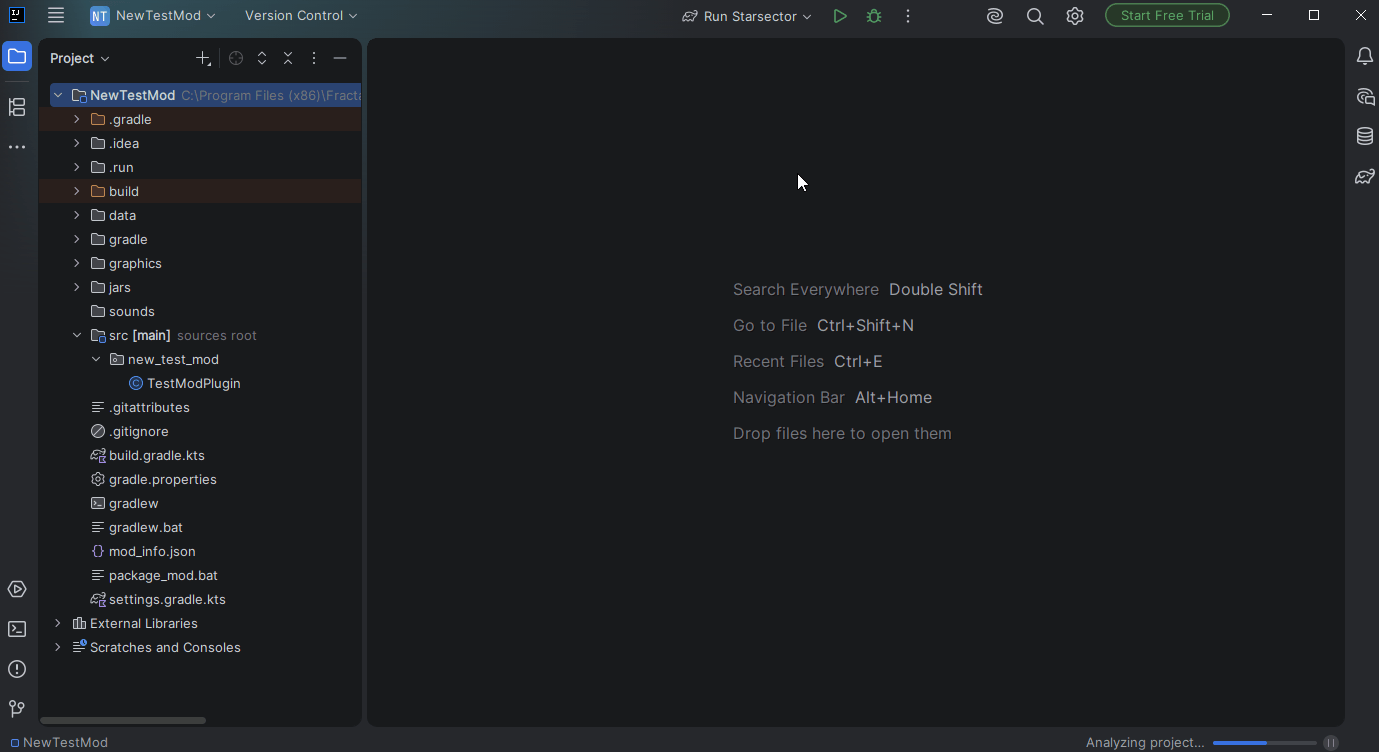Open Search Everywhere magnifier
Image resolution: width=1379 pixels, height=752 pixels.
(x=1035, y=16)
